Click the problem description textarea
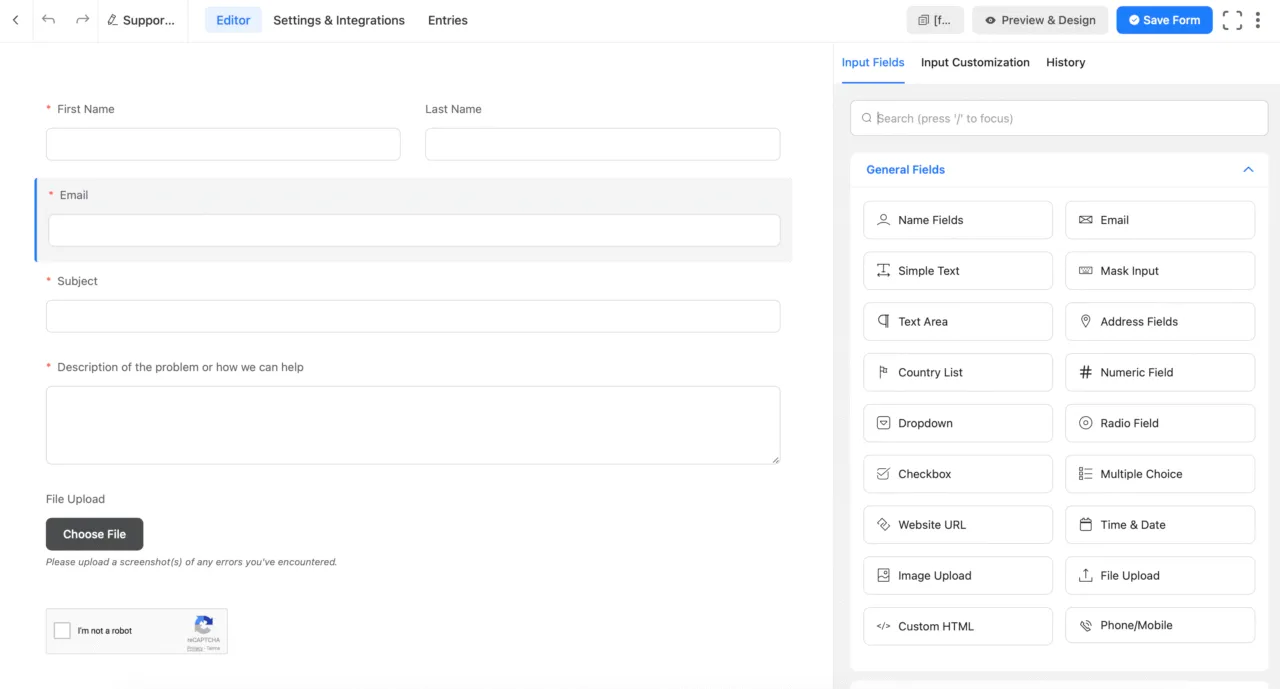 (x=413, y=425)
